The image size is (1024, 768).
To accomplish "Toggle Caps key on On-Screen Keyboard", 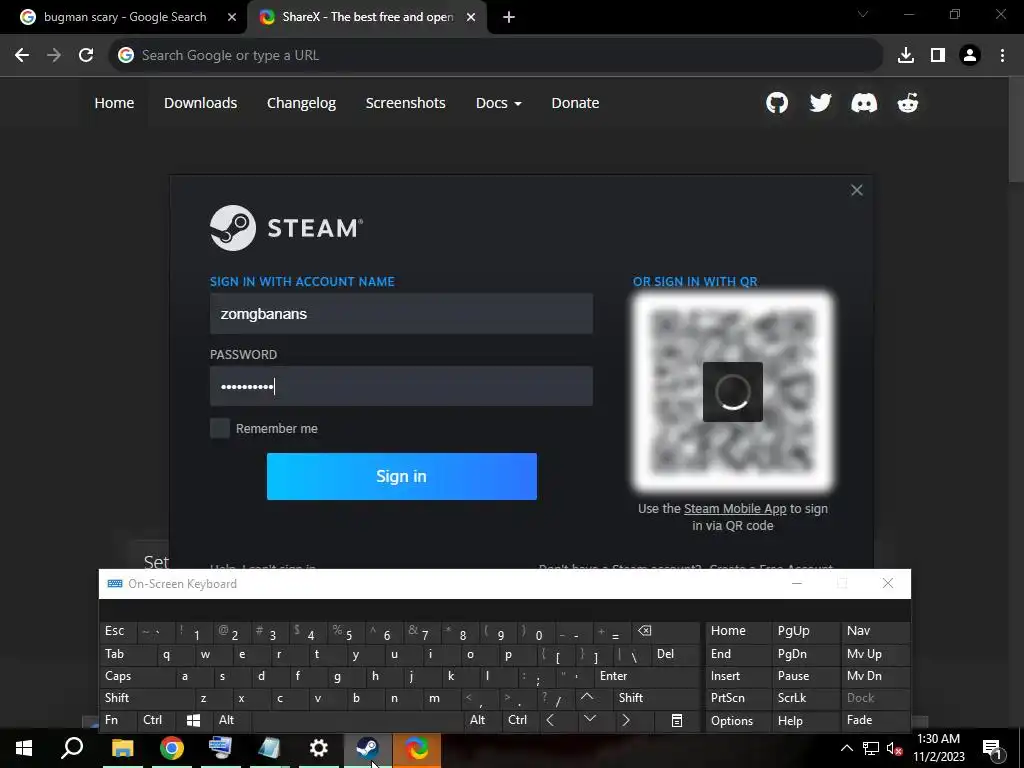I will tap(136, 676).
